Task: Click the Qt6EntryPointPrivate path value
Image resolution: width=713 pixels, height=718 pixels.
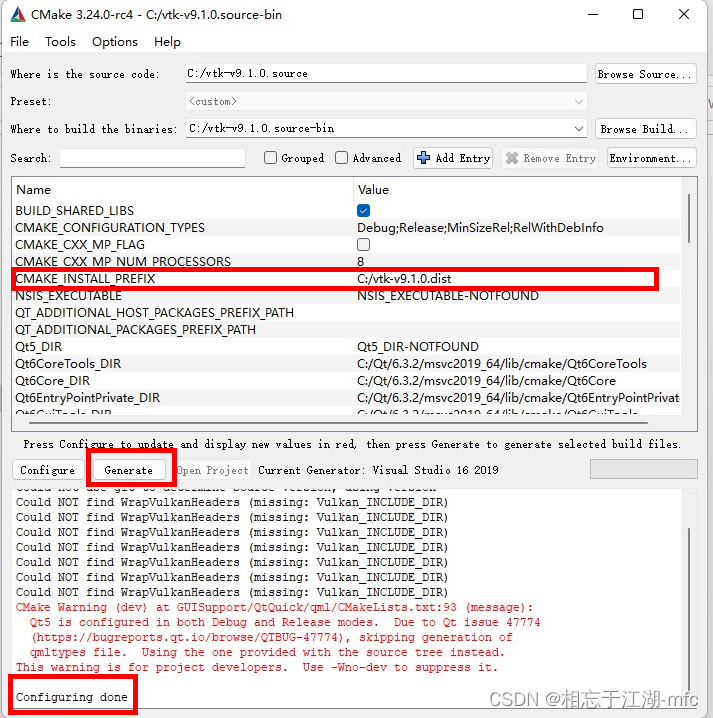Action: coord(518,397)
